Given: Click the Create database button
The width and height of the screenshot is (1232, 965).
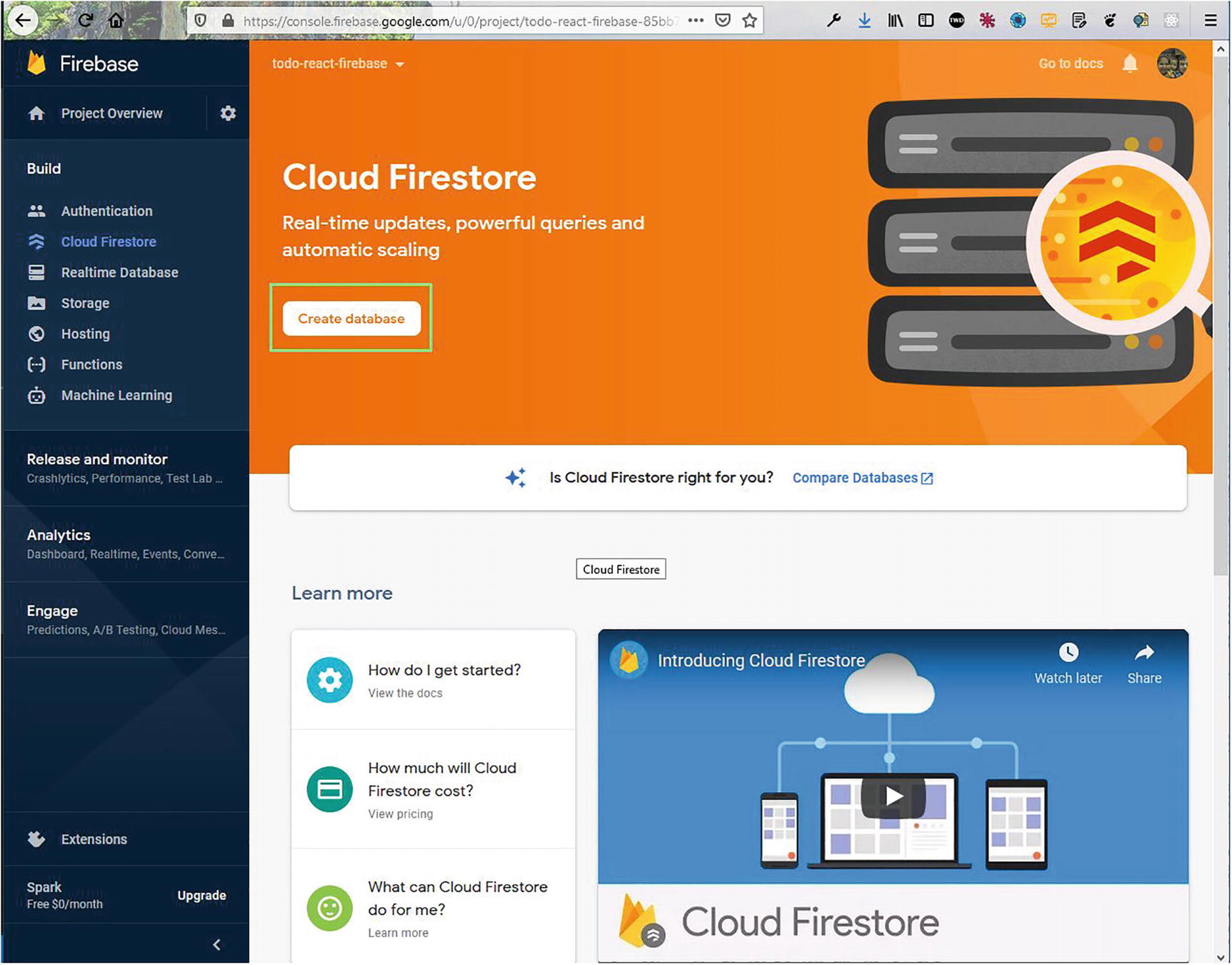Looking at the screenshot, I should click(351, 319).
